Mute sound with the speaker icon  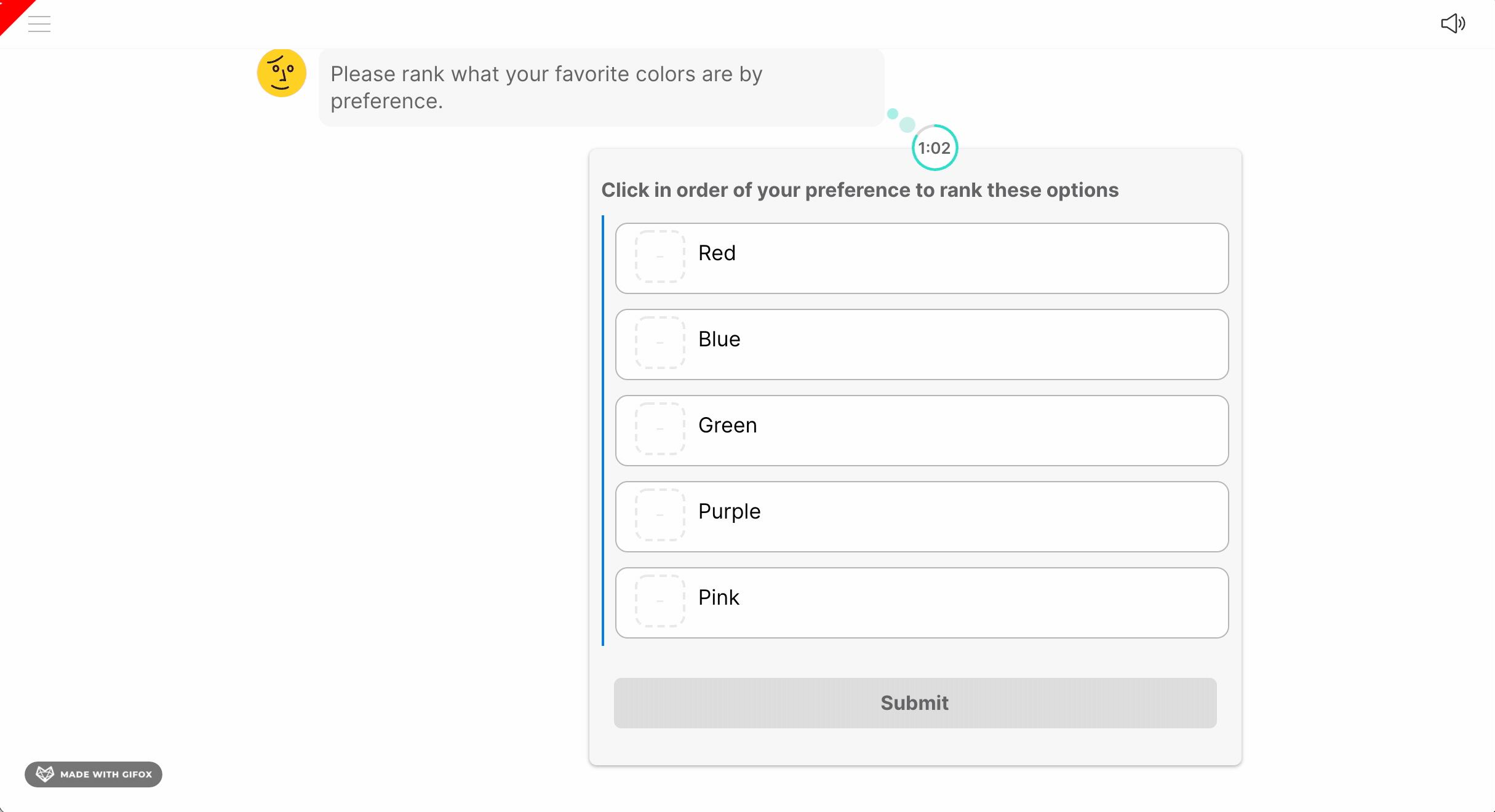click(x=1453, y=23)
